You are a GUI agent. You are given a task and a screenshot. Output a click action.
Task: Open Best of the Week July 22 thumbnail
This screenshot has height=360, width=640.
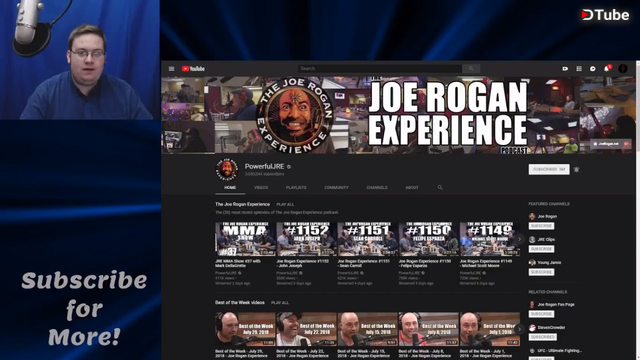tap(306, 329)
